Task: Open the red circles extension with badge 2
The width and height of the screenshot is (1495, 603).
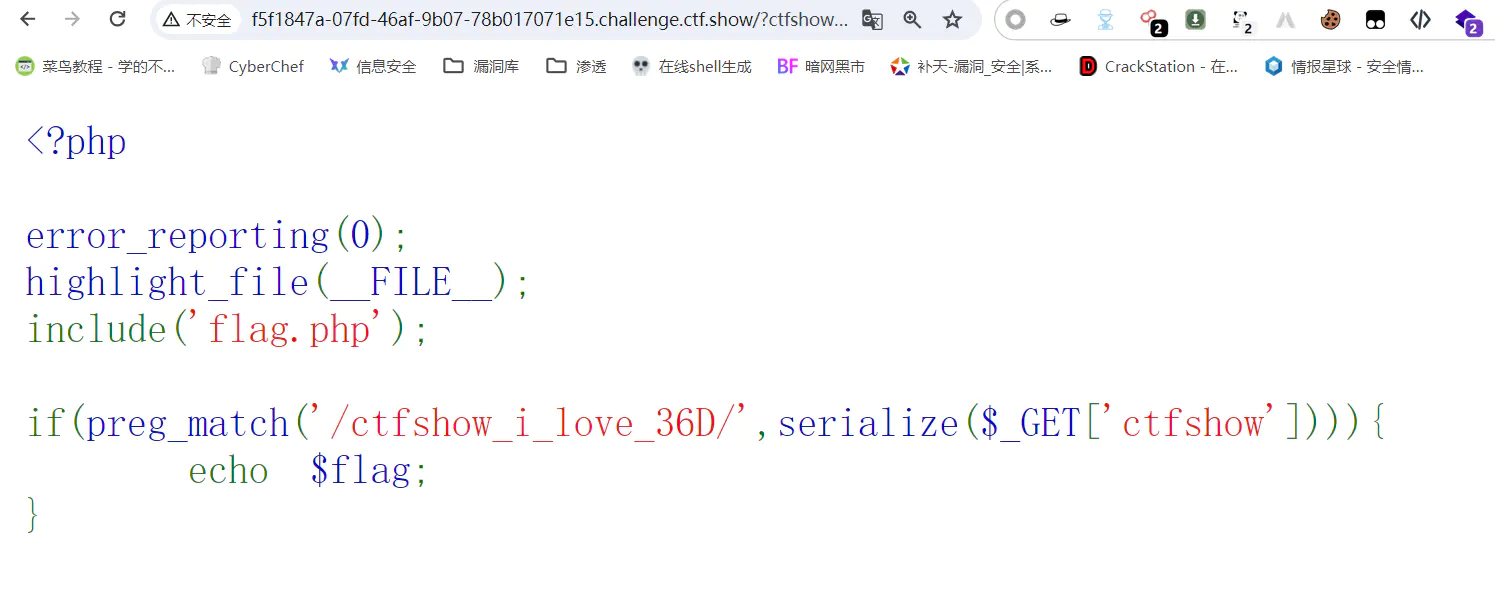Action: (1152, 21)
